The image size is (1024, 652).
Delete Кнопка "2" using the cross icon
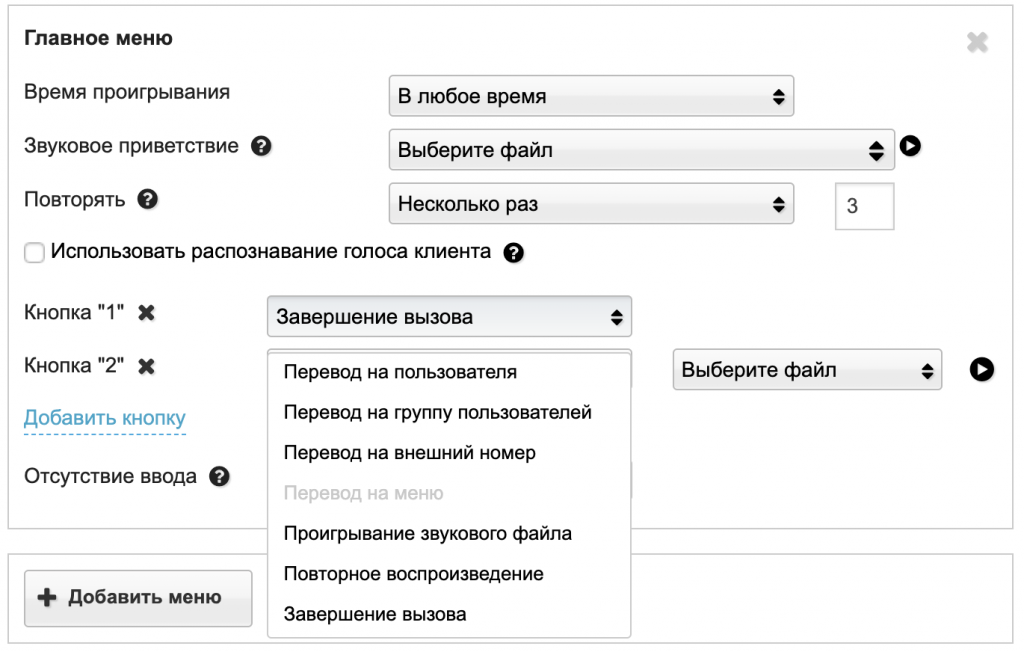pyautogui.click(x=146, y=366)
